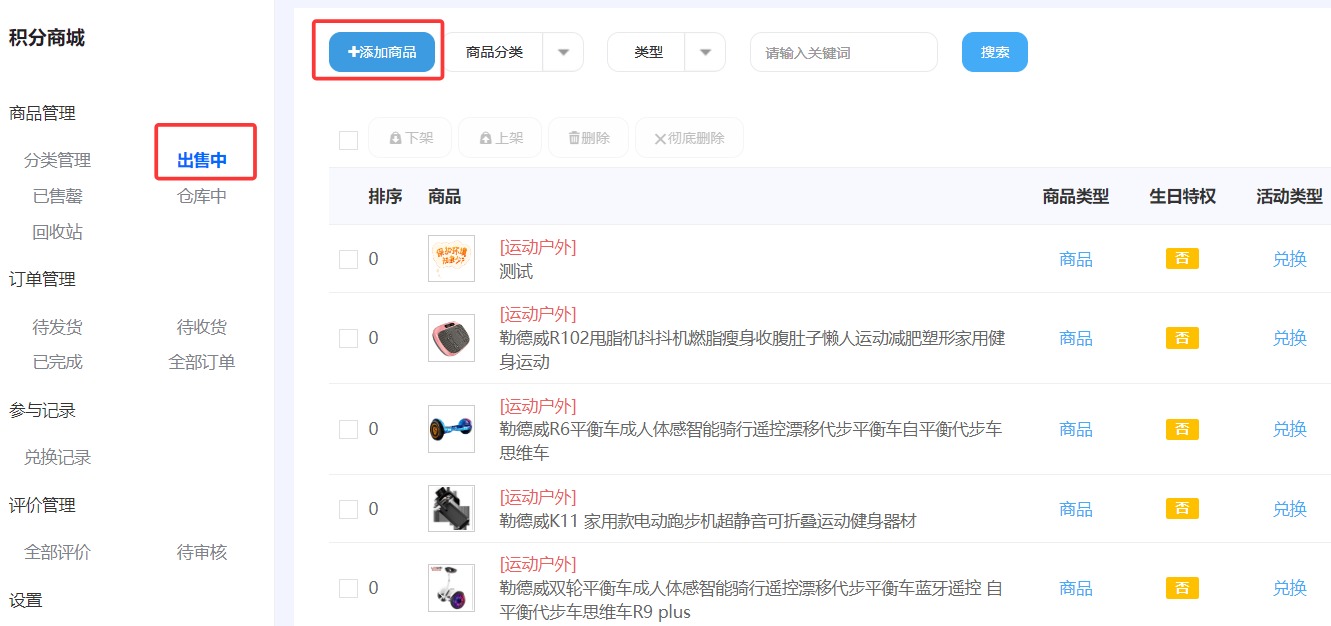Screen dimensions: 1331x626
Task: Expand the 类型 type dropdown arrow
Action: pos(705,53)
